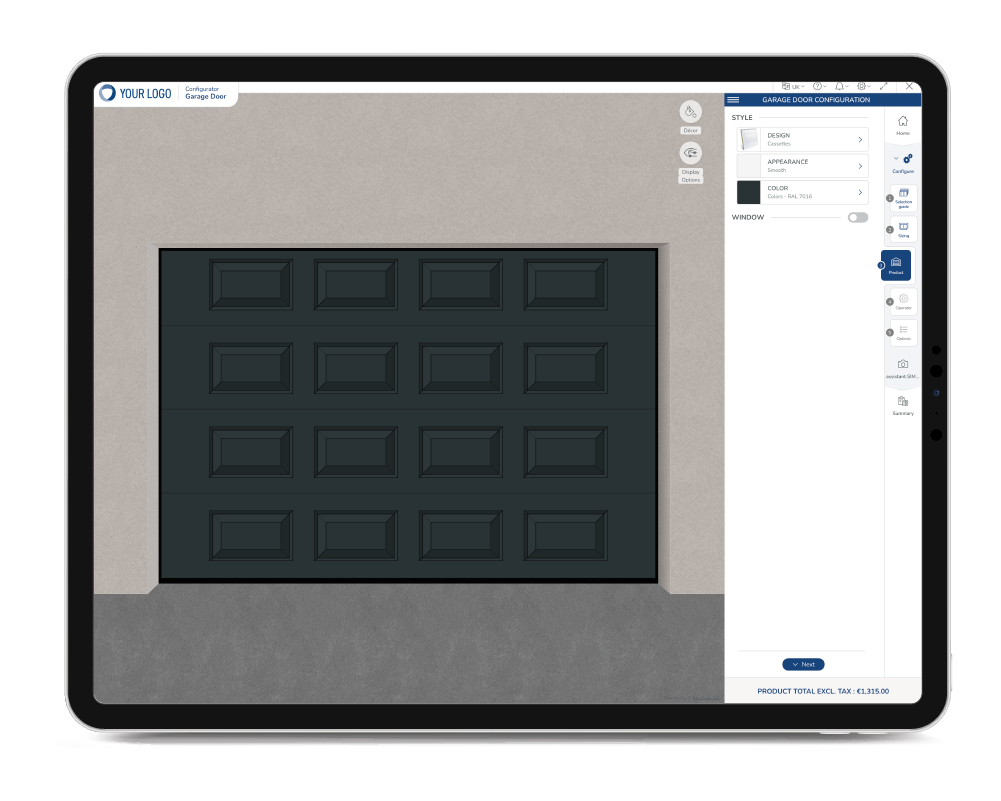Collapse the Configure section in the sidebar
This screenshot has height=801, width=1001.
click(x=895, y=159)
